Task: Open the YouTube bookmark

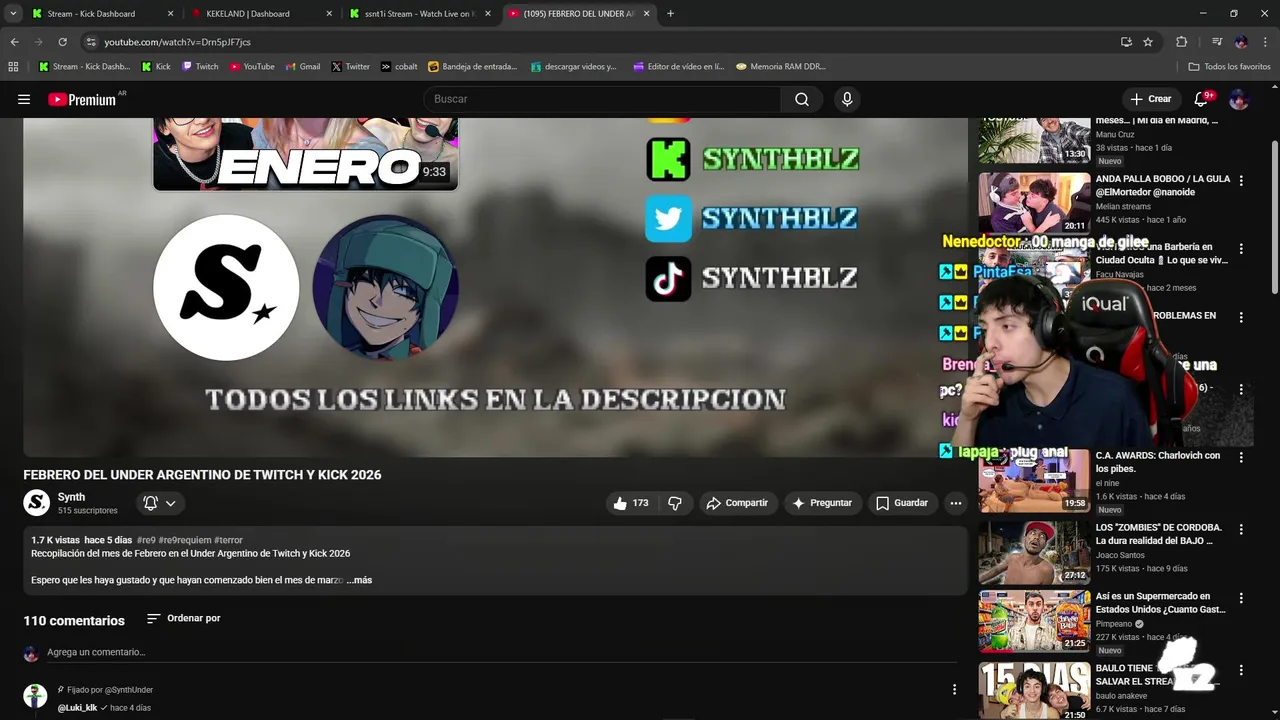Action: pos(252,67)
